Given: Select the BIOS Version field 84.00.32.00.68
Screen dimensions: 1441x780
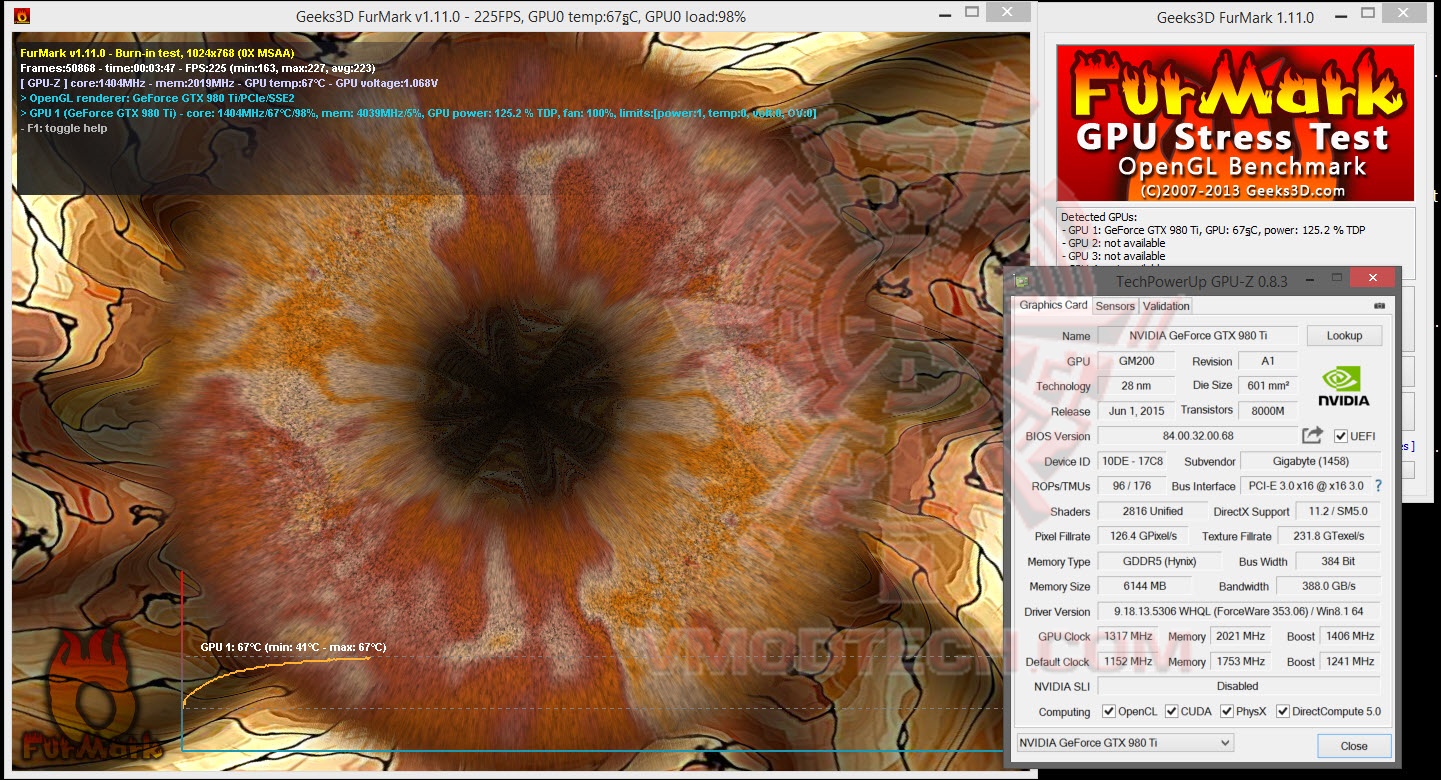Looking at the screenshot, I should 1198,436.
